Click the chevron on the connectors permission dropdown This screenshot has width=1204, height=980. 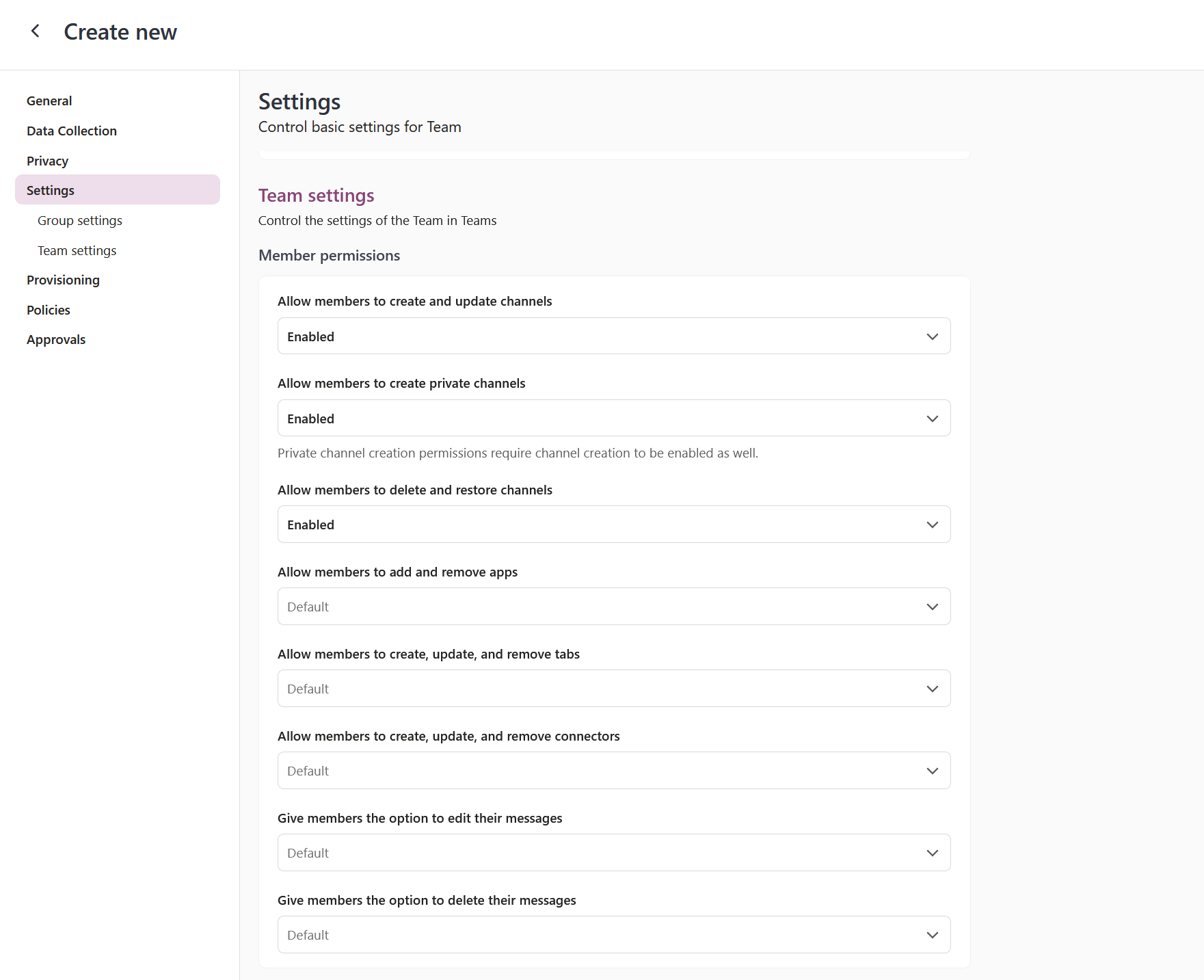pyautogui.click(x=933, y=770)
